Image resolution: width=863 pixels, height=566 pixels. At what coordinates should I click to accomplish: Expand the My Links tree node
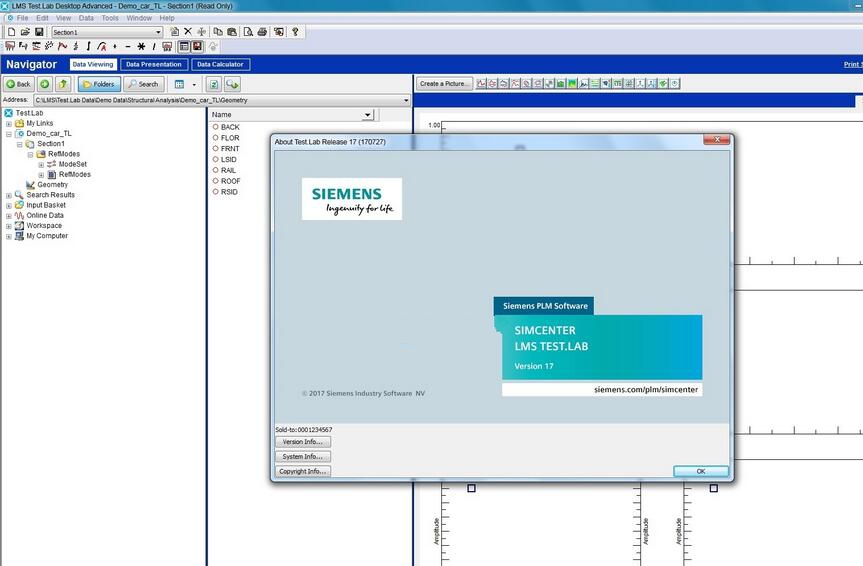(9, 124)
